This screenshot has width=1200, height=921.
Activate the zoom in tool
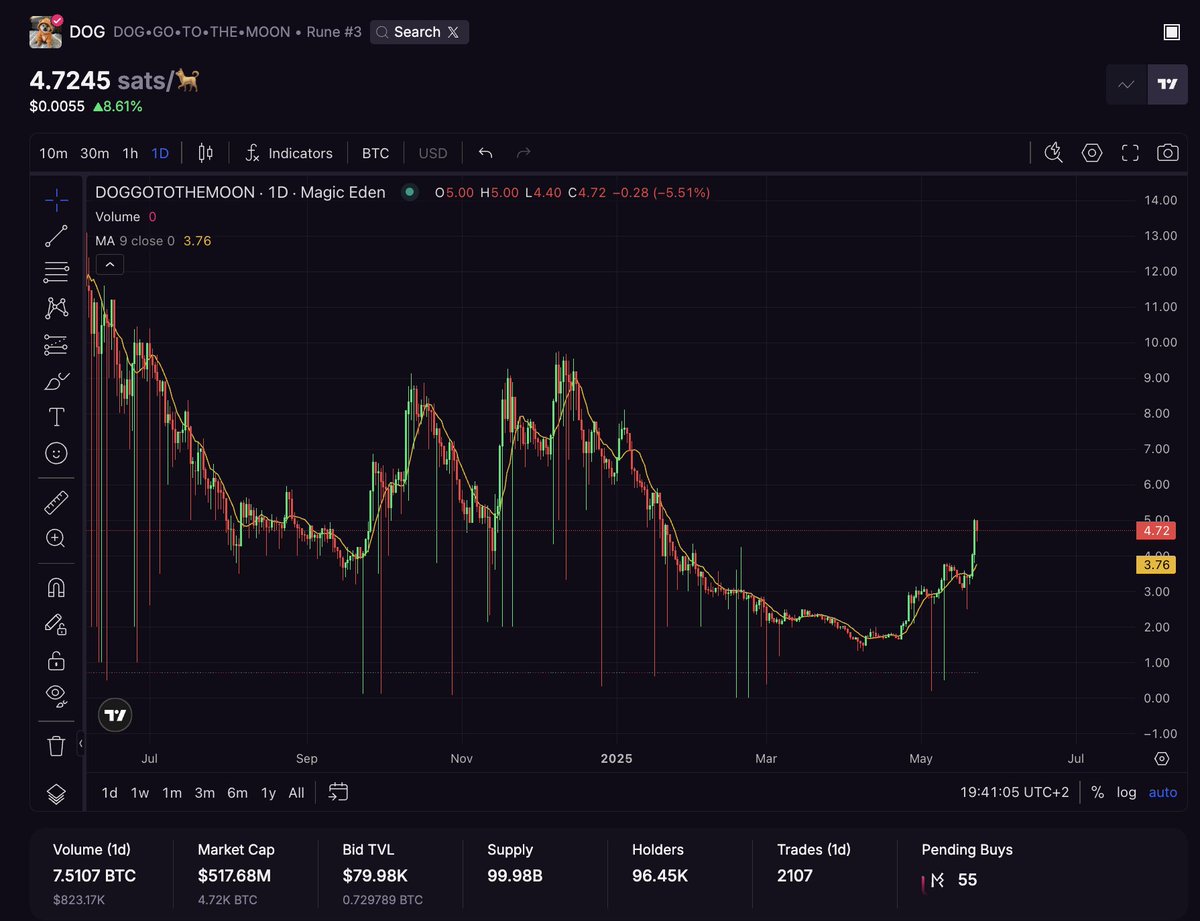57,538
